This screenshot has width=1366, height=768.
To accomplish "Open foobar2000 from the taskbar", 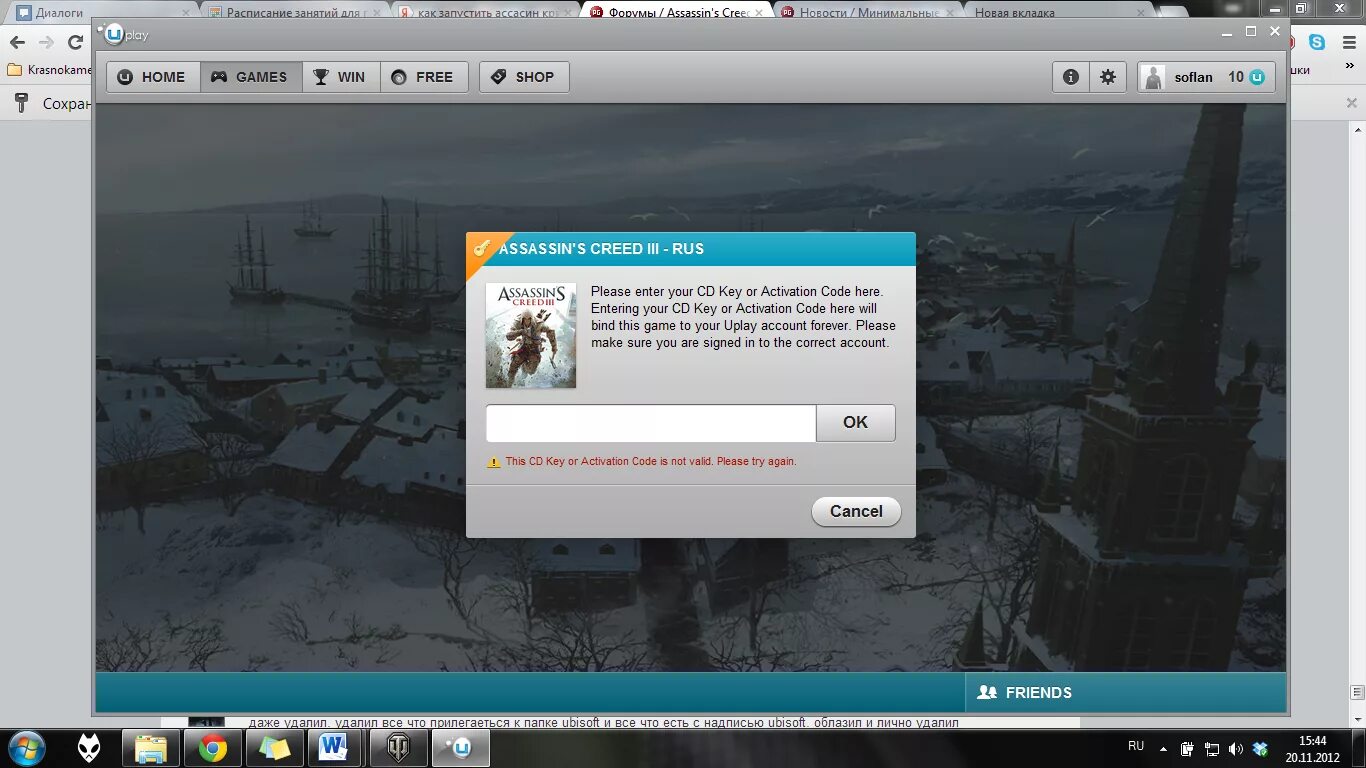I will [x=89, y=748].
